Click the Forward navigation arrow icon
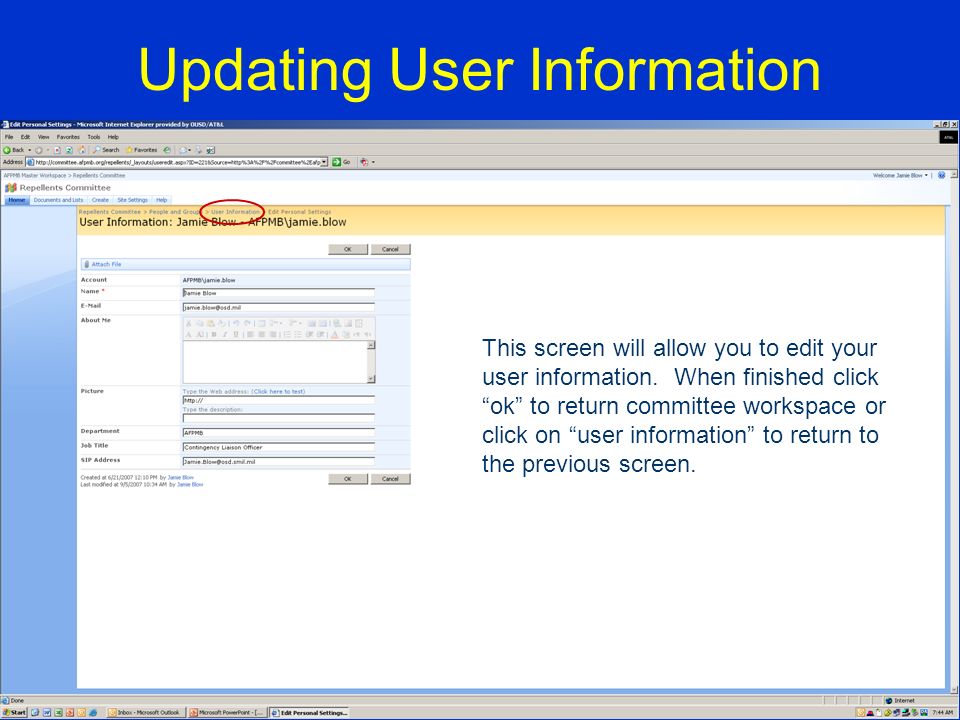Viewport: 960px width, 720px height. coord(39,150)
